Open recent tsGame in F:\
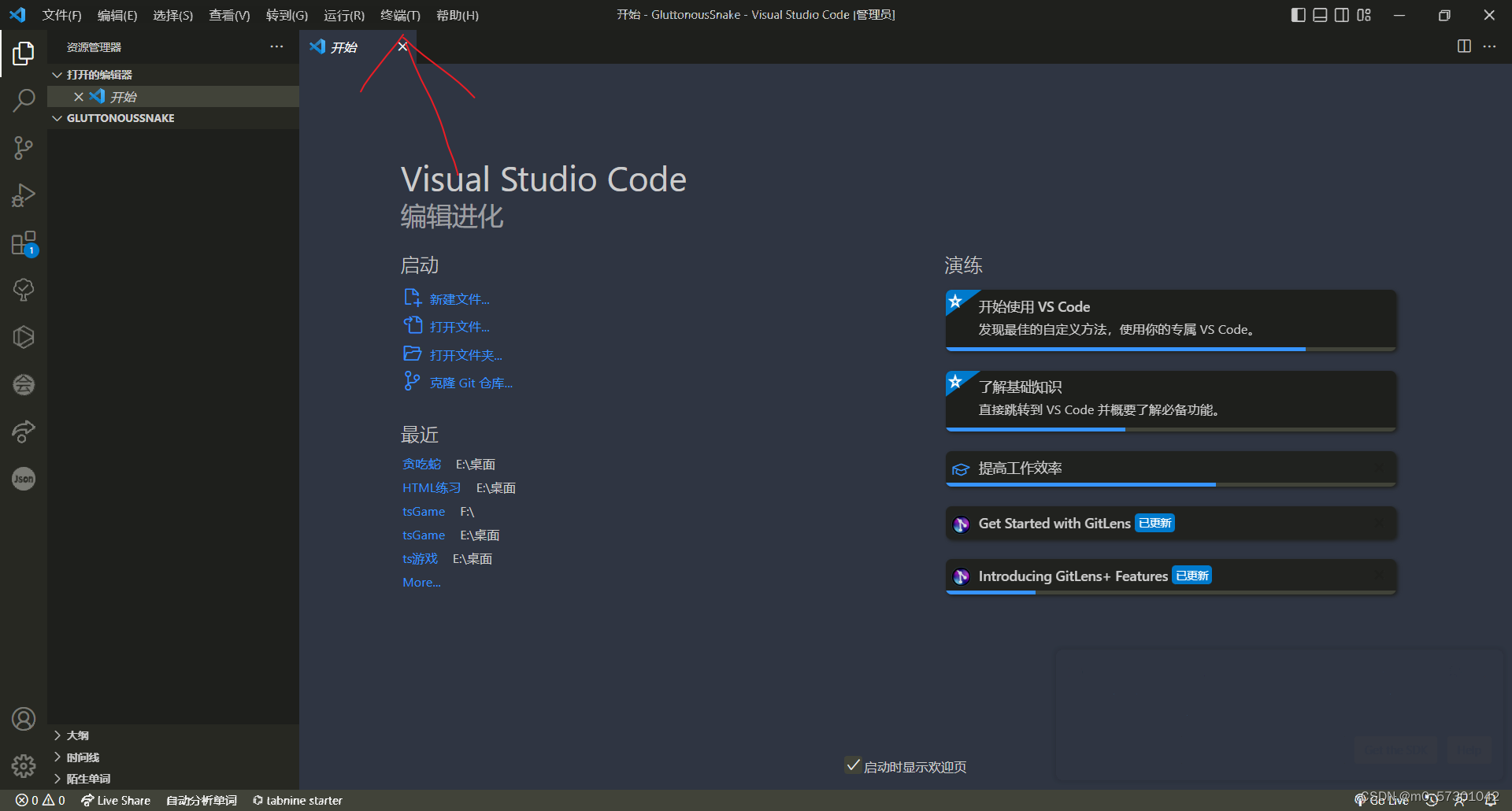Screen dimensions: 1512x811 (424, 512)
